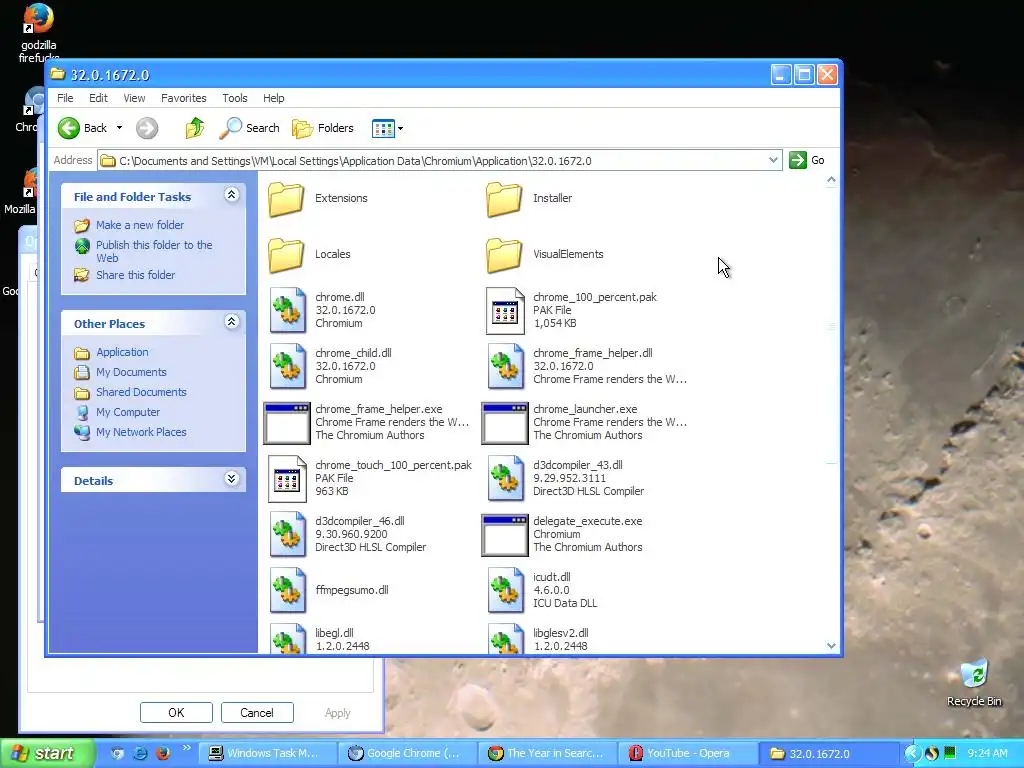
Task: Launch Firefox from Quick Launch bar
Action: 163,753
